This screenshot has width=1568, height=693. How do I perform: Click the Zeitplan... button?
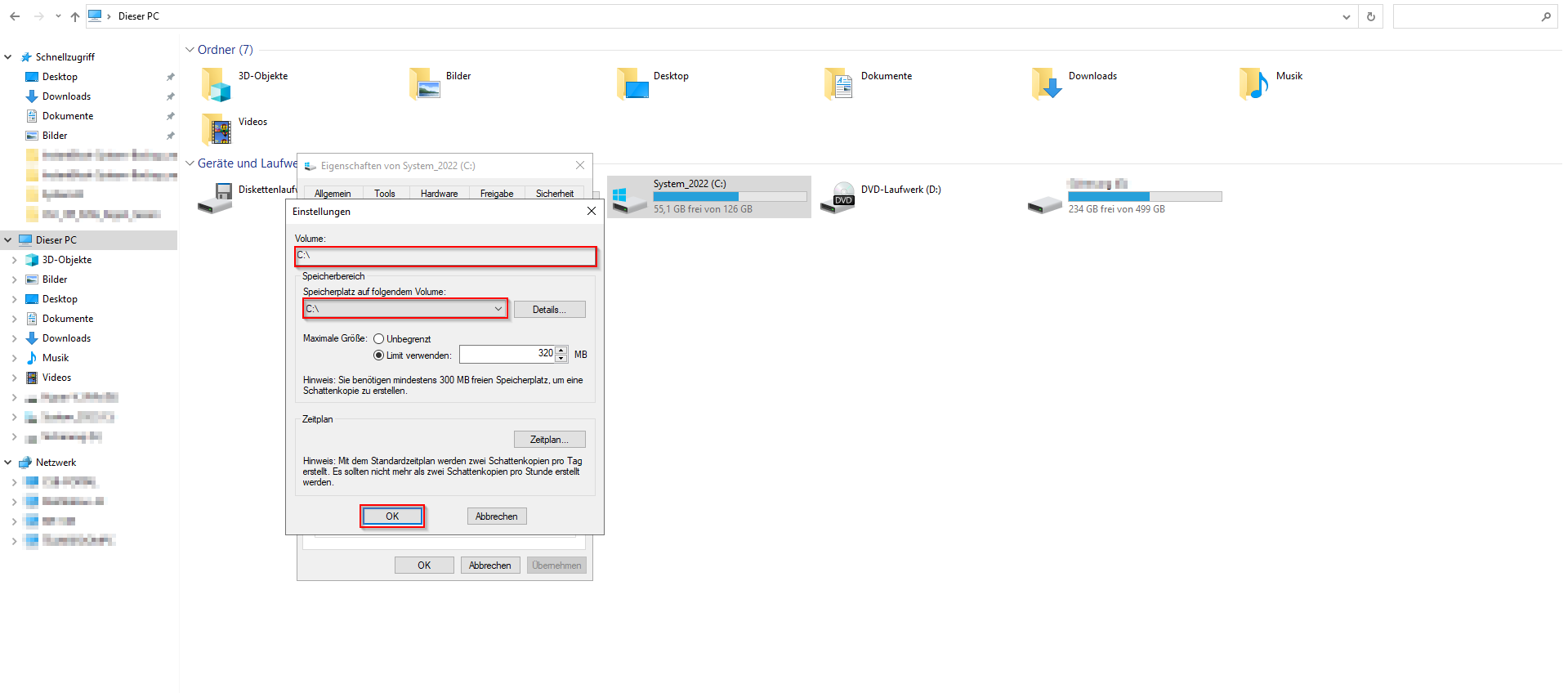(x=549, y=440)
